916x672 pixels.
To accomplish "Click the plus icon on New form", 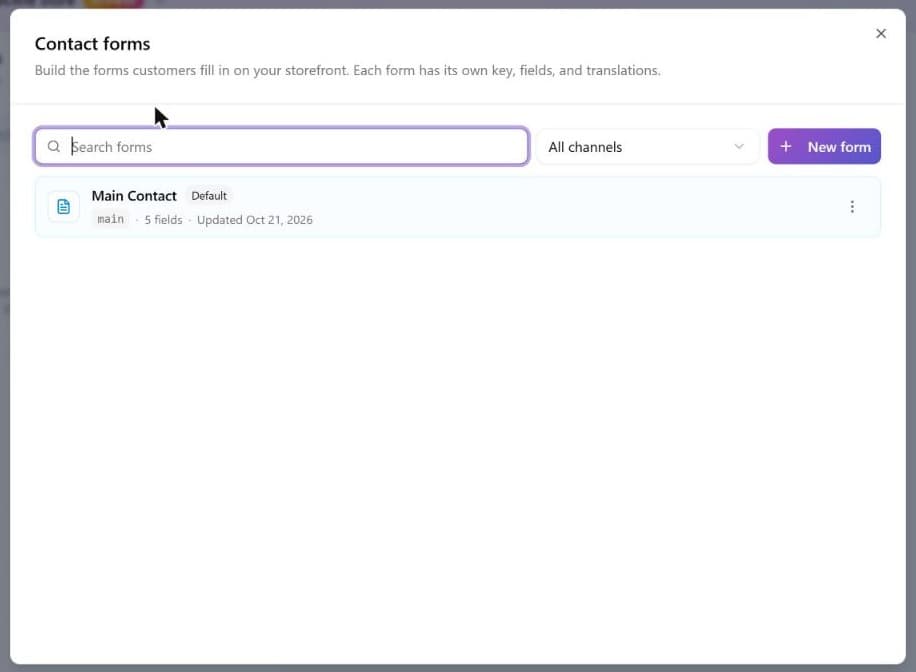I will [x=786, y=147].
